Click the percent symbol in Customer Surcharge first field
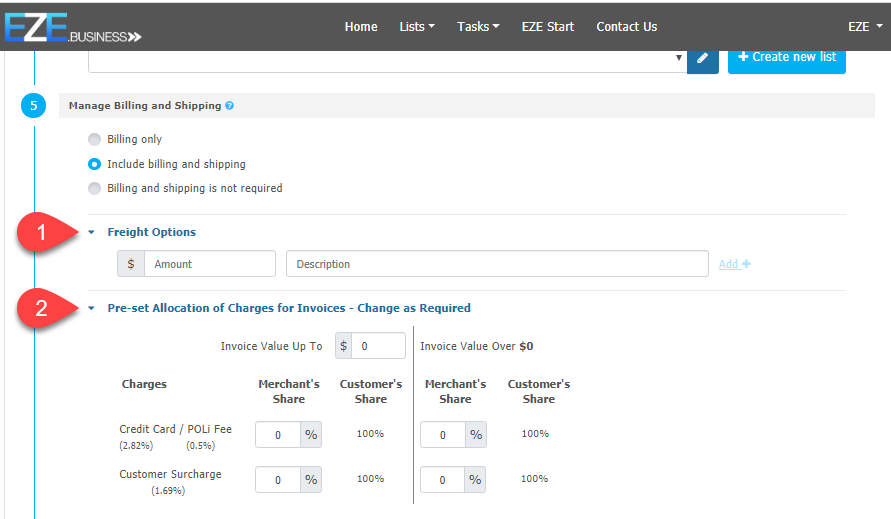891x519 pixels. tap(311, 479)
